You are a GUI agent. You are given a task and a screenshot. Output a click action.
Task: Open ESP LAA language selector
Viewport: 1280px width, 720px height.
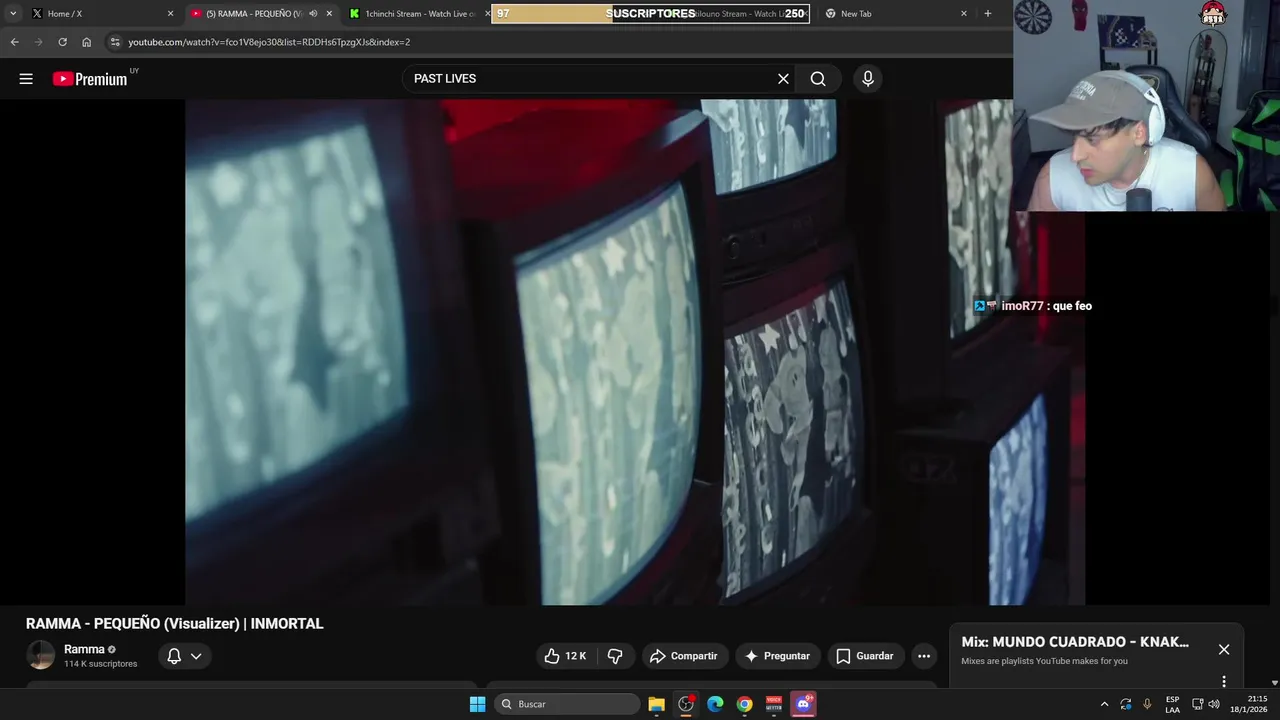click(x=1172, y=704)
